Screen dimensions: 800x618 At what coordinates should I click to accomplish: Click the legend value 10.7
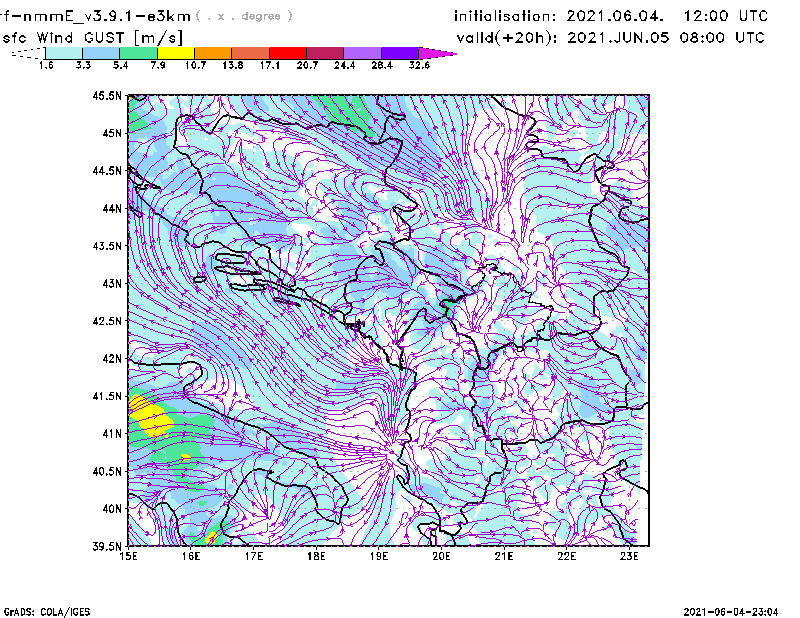click(x=195, y=65)
